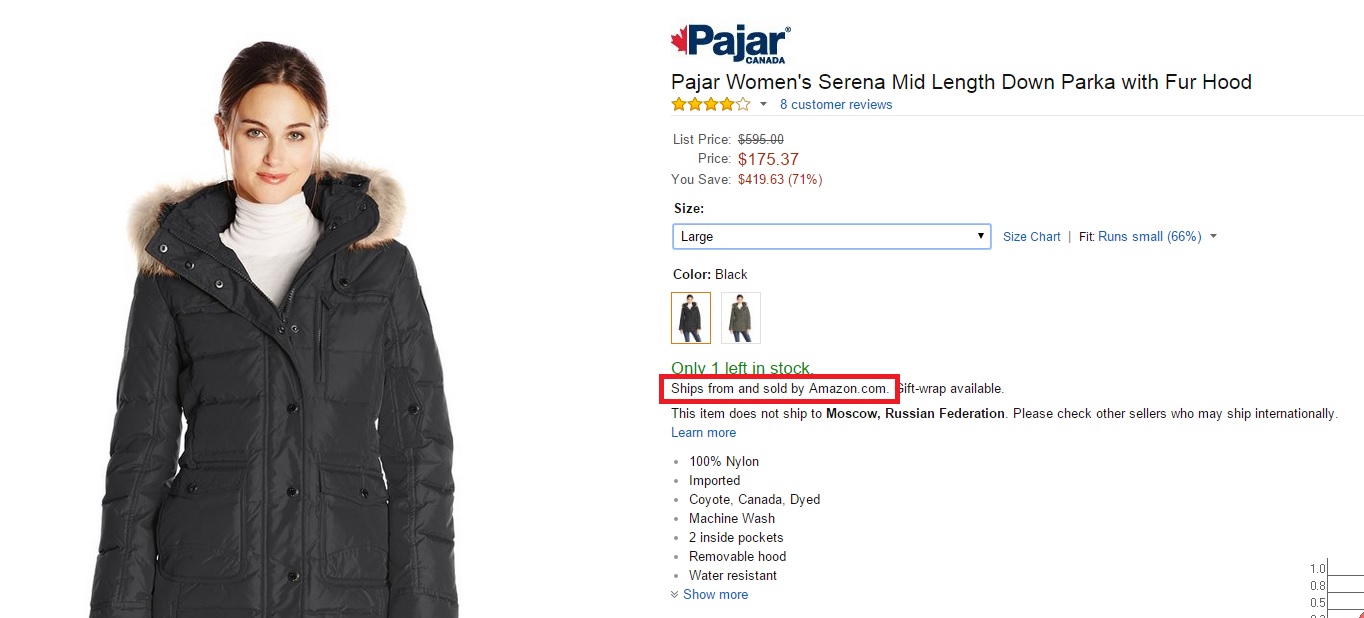
Task: Click the Runs small (66%) fit link
Action: tap(1149, 237)
